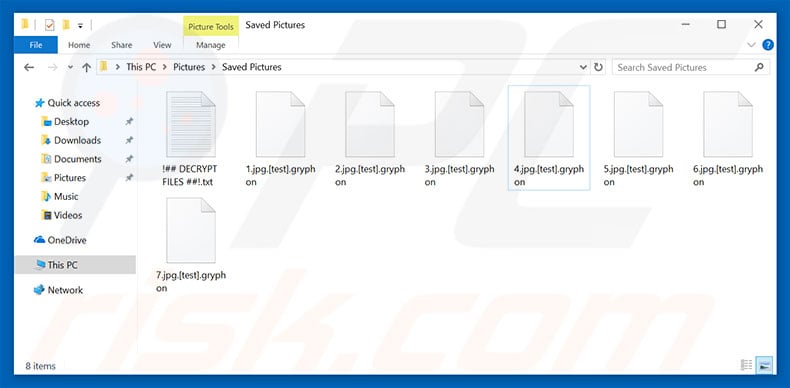Refresh the Saved Pictures folder
Viewport: 790px width, 388px height.
pyautogui.click(x=598, y=67)
